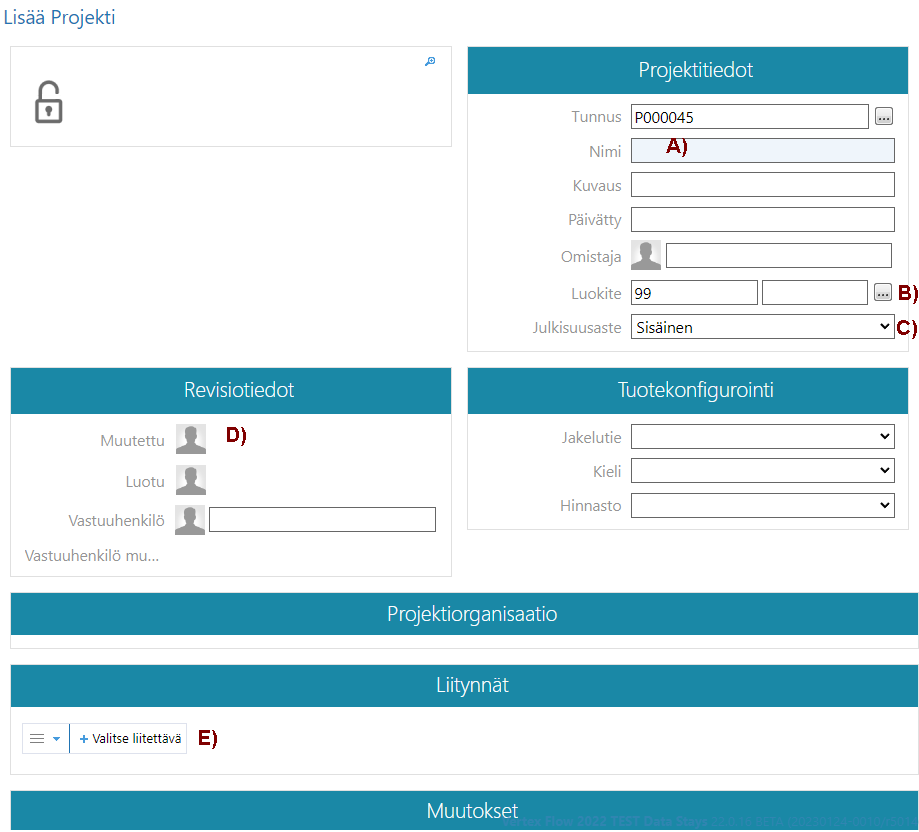
Task: Open the ellipsis browse button beside Luokite
Action: 883,293
